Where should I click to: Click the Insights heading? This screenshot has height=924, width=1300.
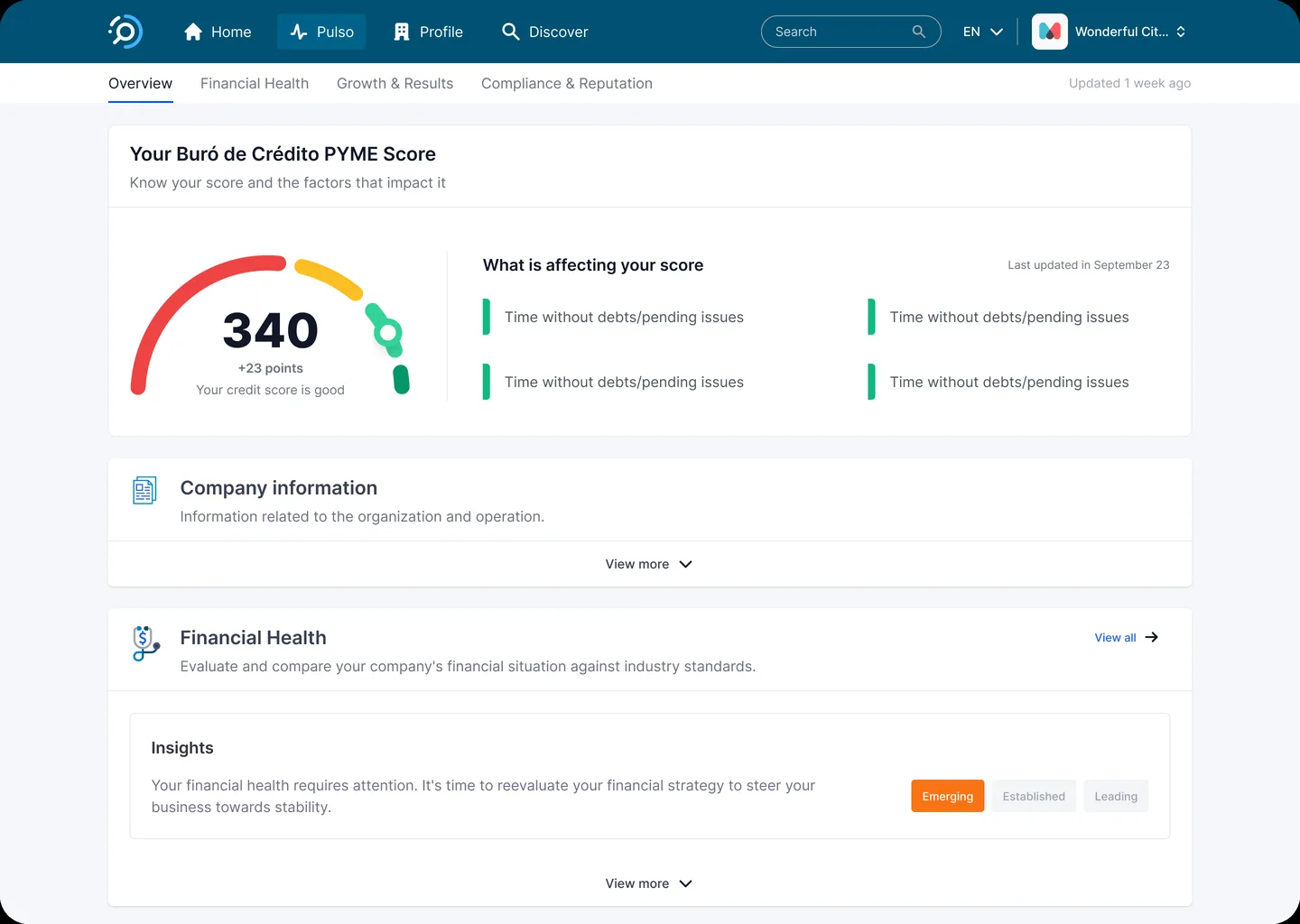click(182, 748)
